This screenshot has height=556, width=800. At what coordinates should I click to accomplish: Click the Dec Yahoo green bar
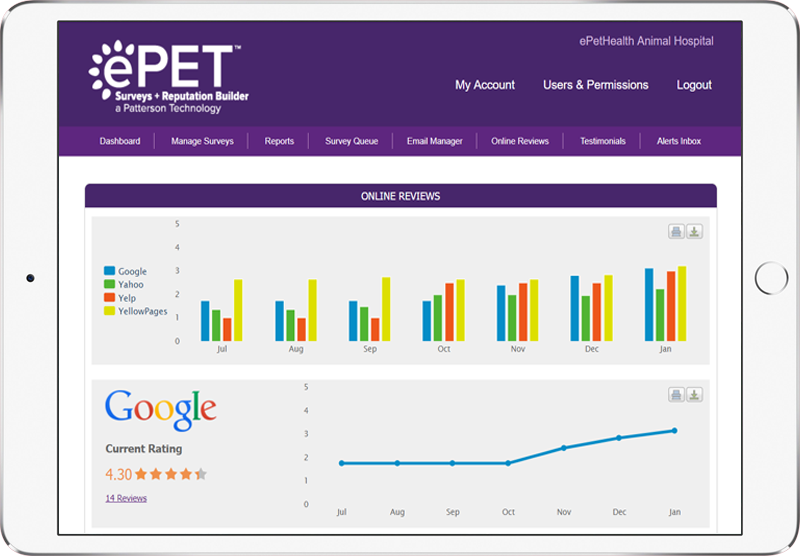click(586, 319)
